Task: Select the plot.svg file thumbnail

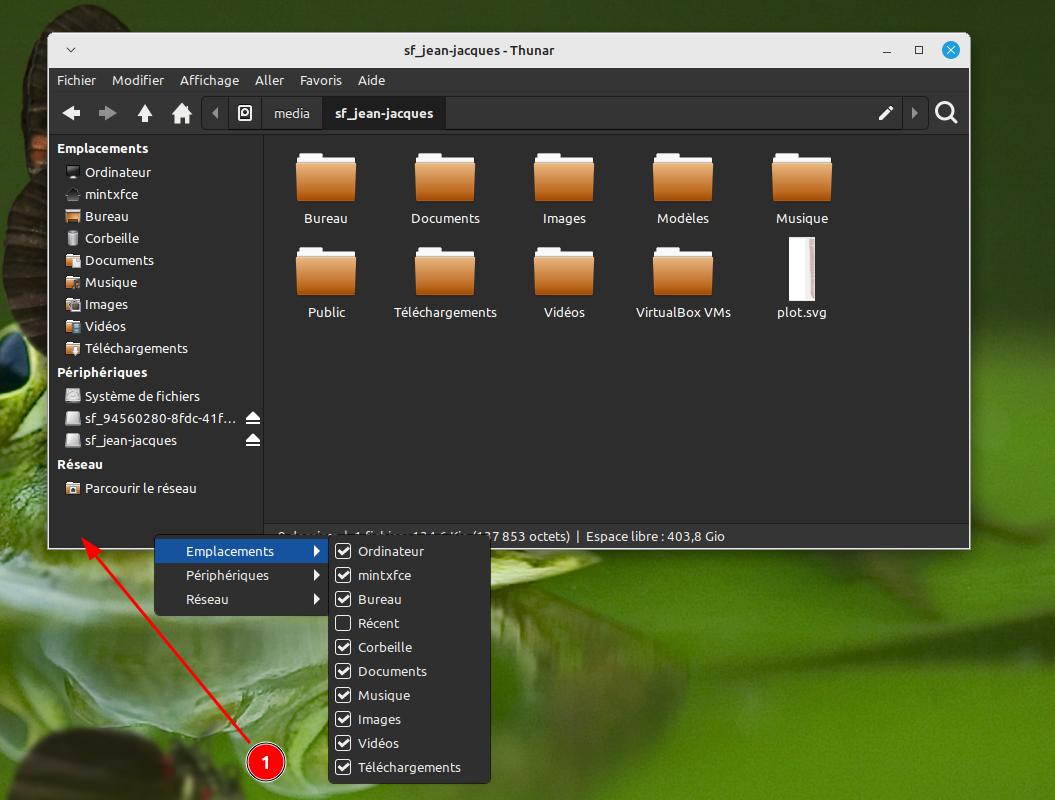Action: point(802,269)
